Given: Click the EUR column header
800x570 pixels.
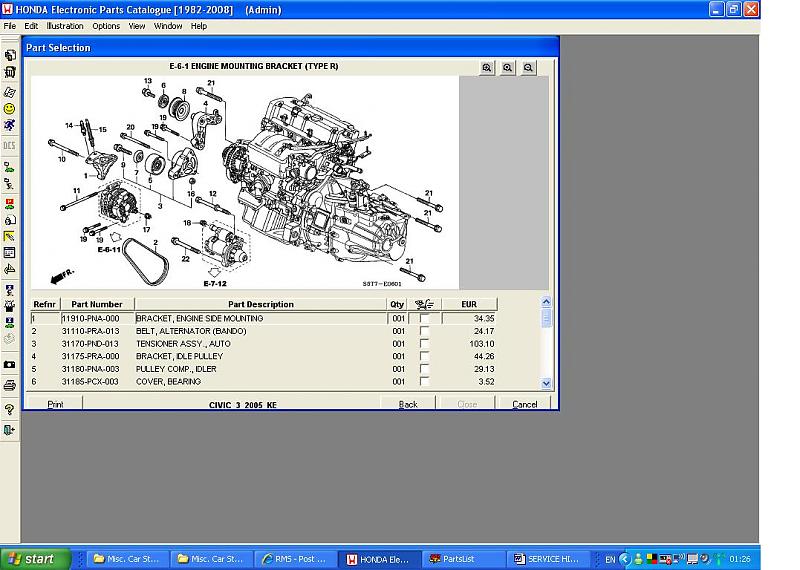Looking at the screenshot, I should pos(469,304).
